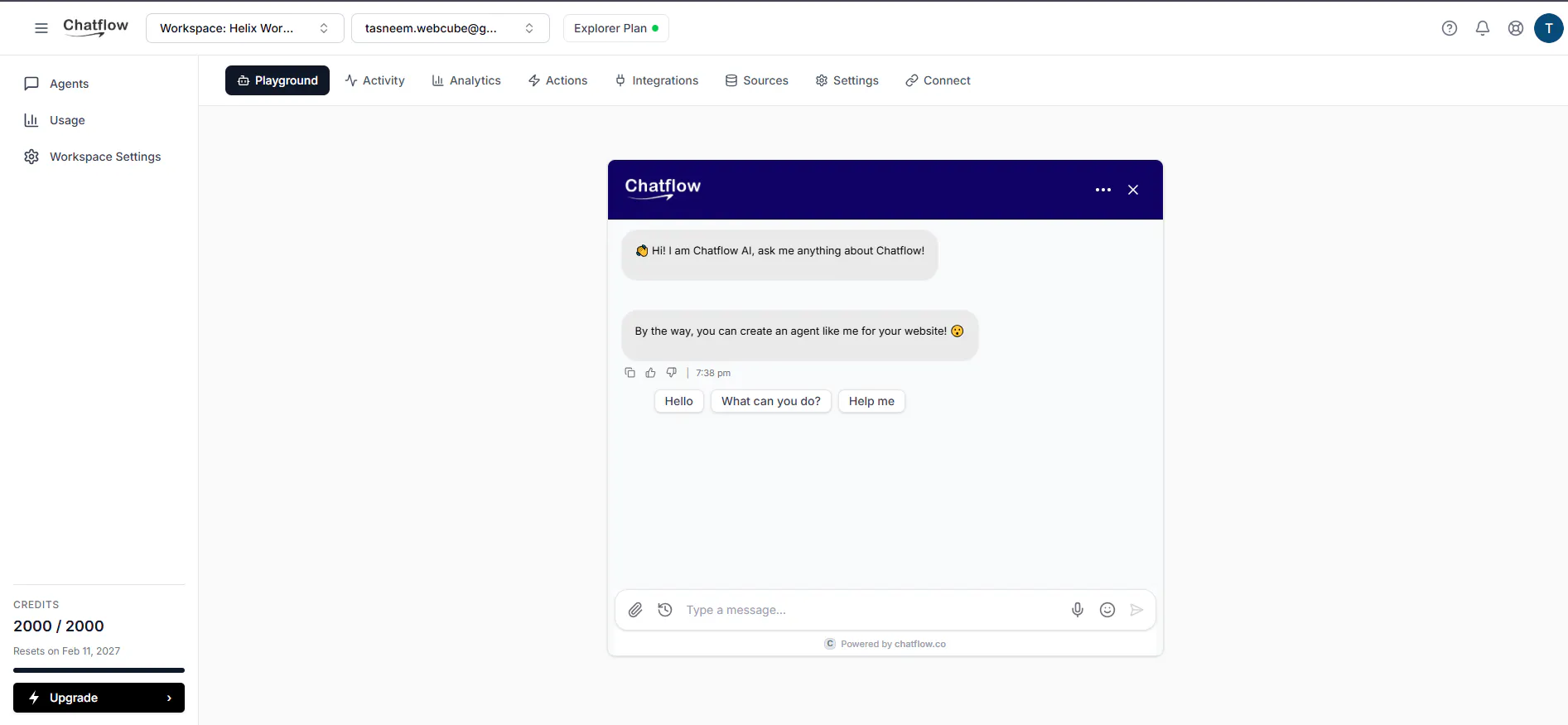This screenshot has width=1568, height=725.
Task: Click the 7:38 pm timestamp
Action: pyautogui.click(x=713, y=373)
